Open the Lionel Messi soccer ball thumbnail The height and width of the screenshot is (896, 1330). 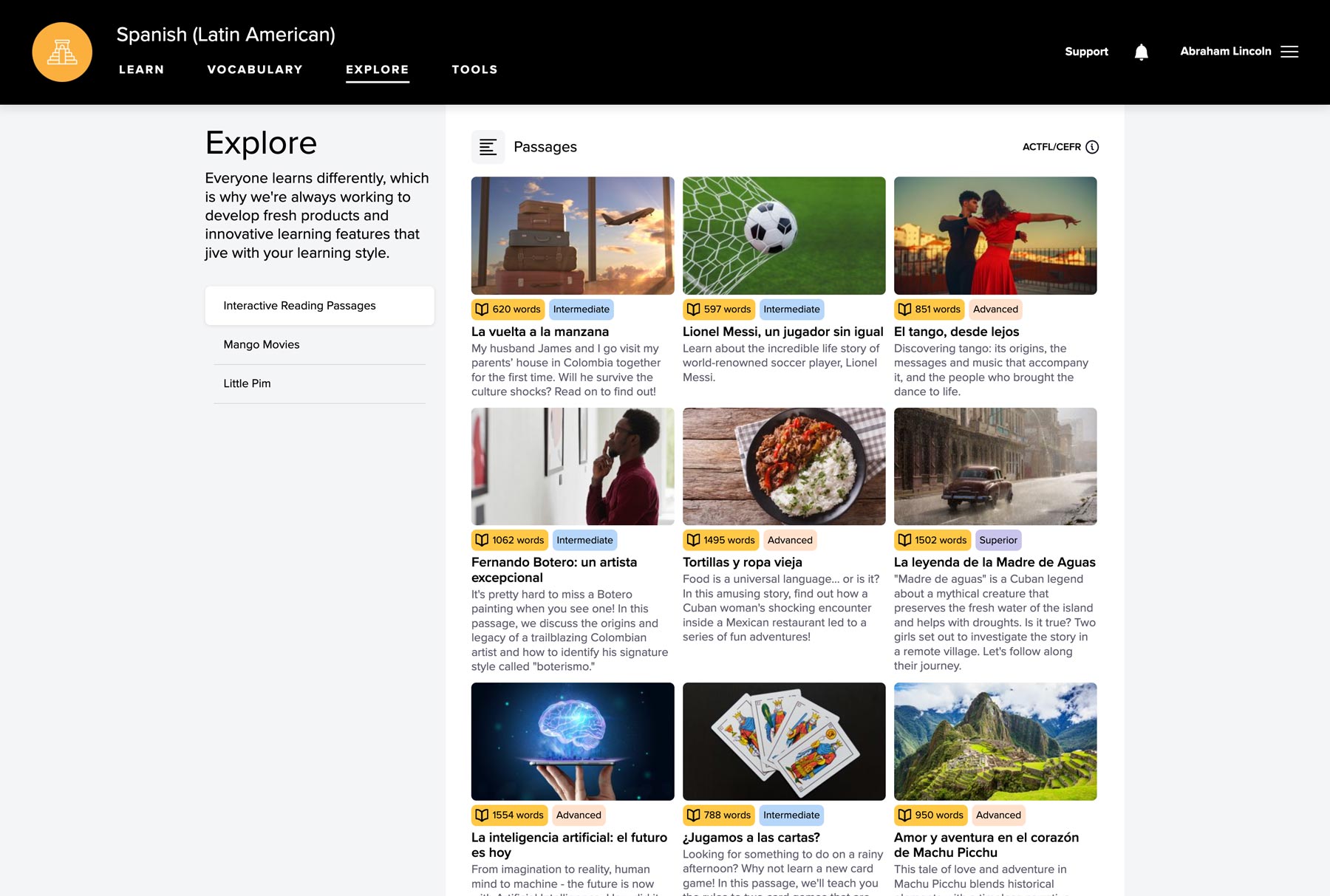coord(784,236)
